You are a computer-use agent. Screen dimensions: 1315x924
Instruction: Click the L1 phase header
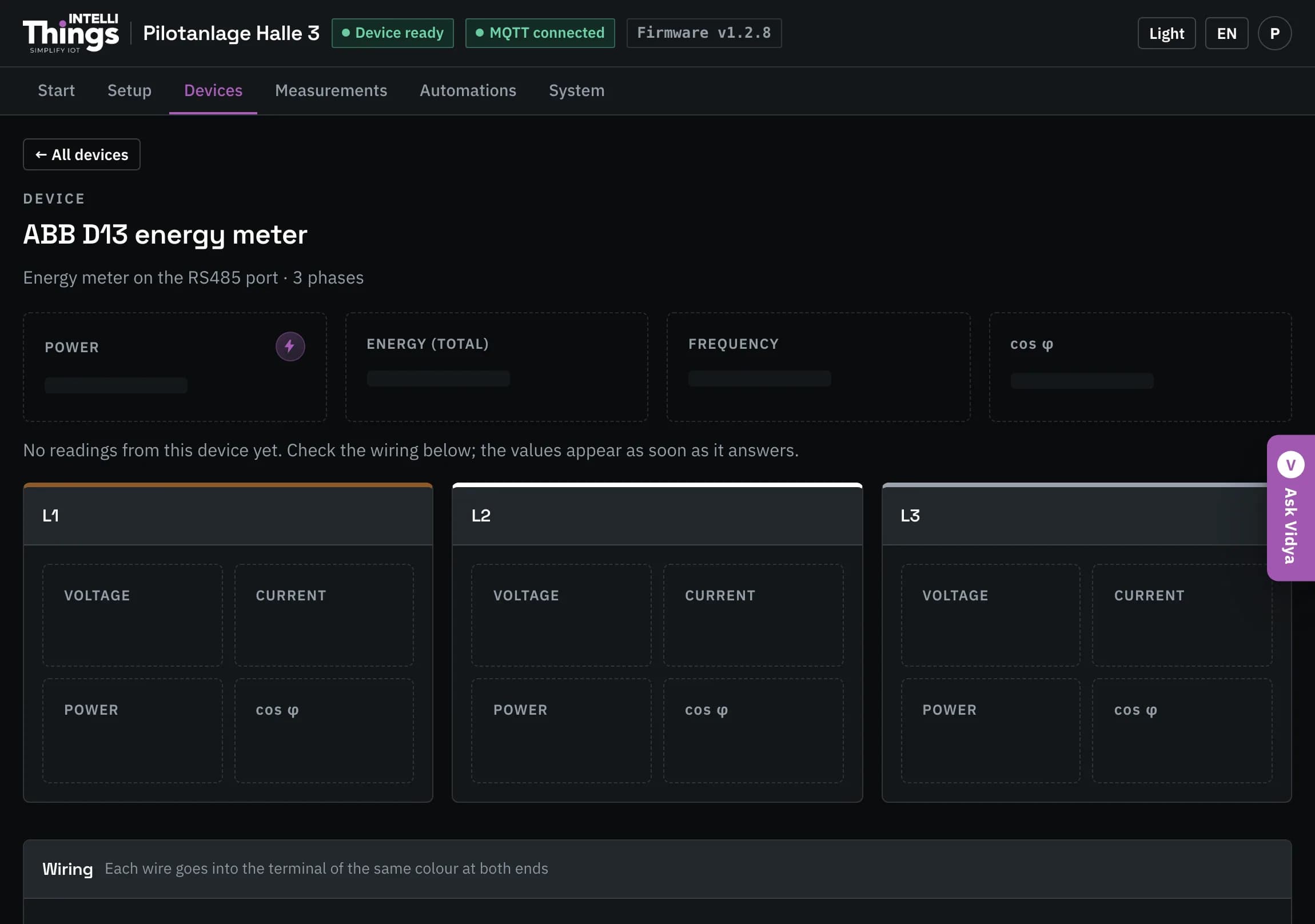[228, 516]
